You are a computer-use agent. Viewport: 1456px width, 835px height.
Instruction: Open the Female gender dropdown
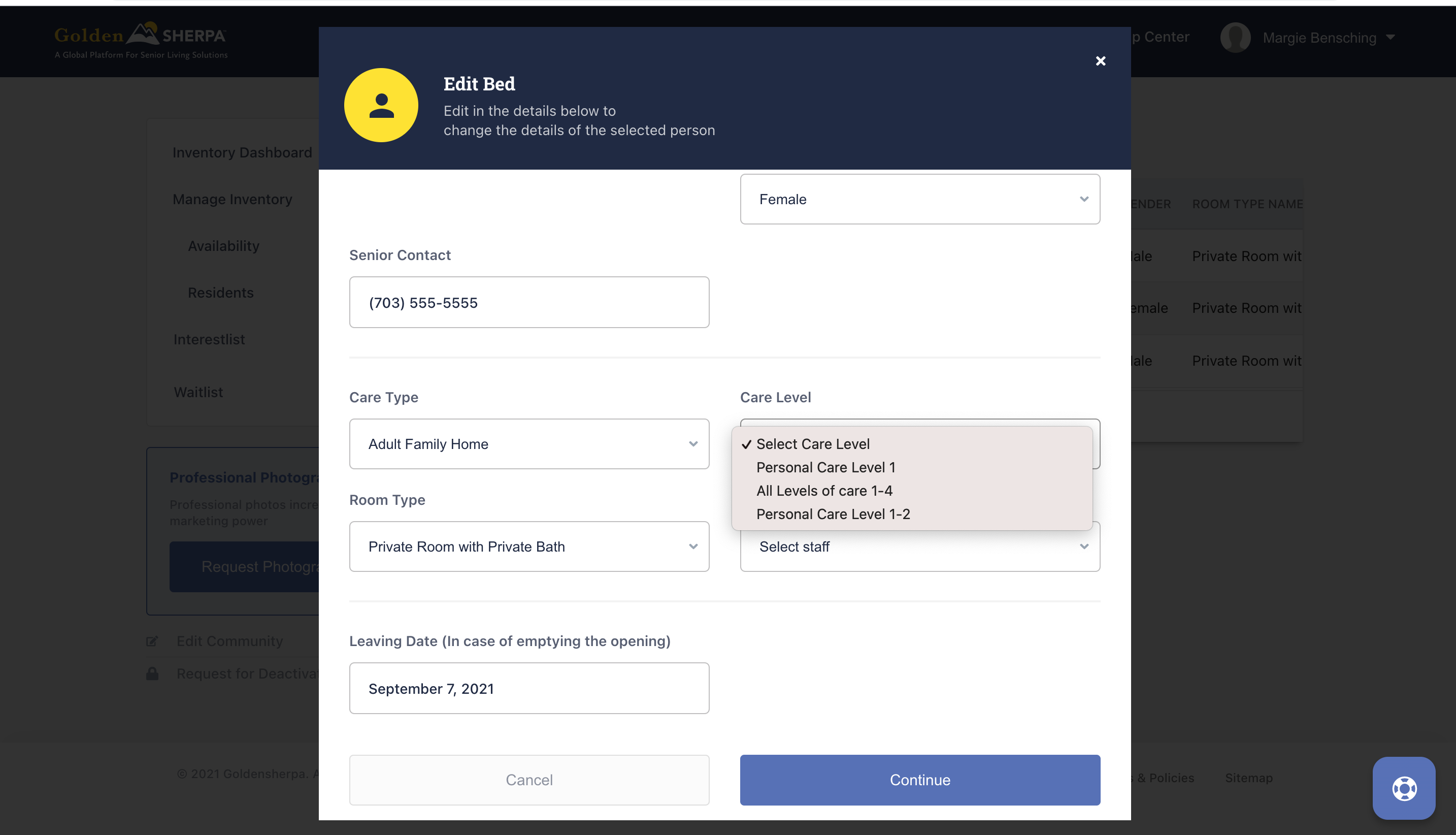[919, 199]
